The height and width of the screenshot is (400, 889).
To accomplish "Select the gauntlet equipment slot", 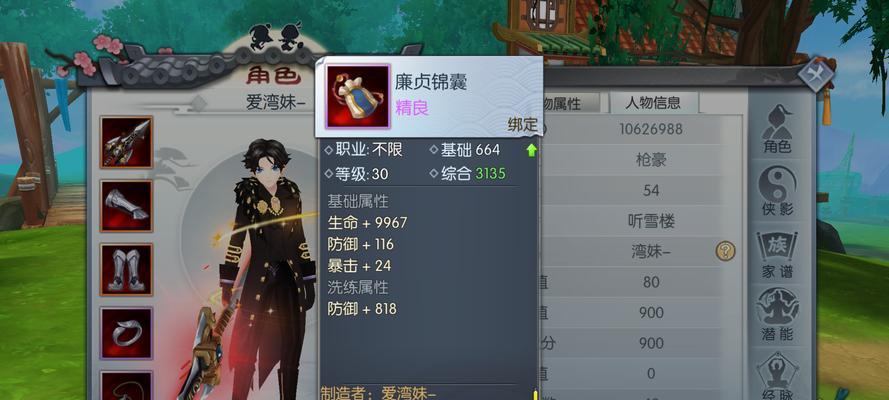I will tap(126, 206).
